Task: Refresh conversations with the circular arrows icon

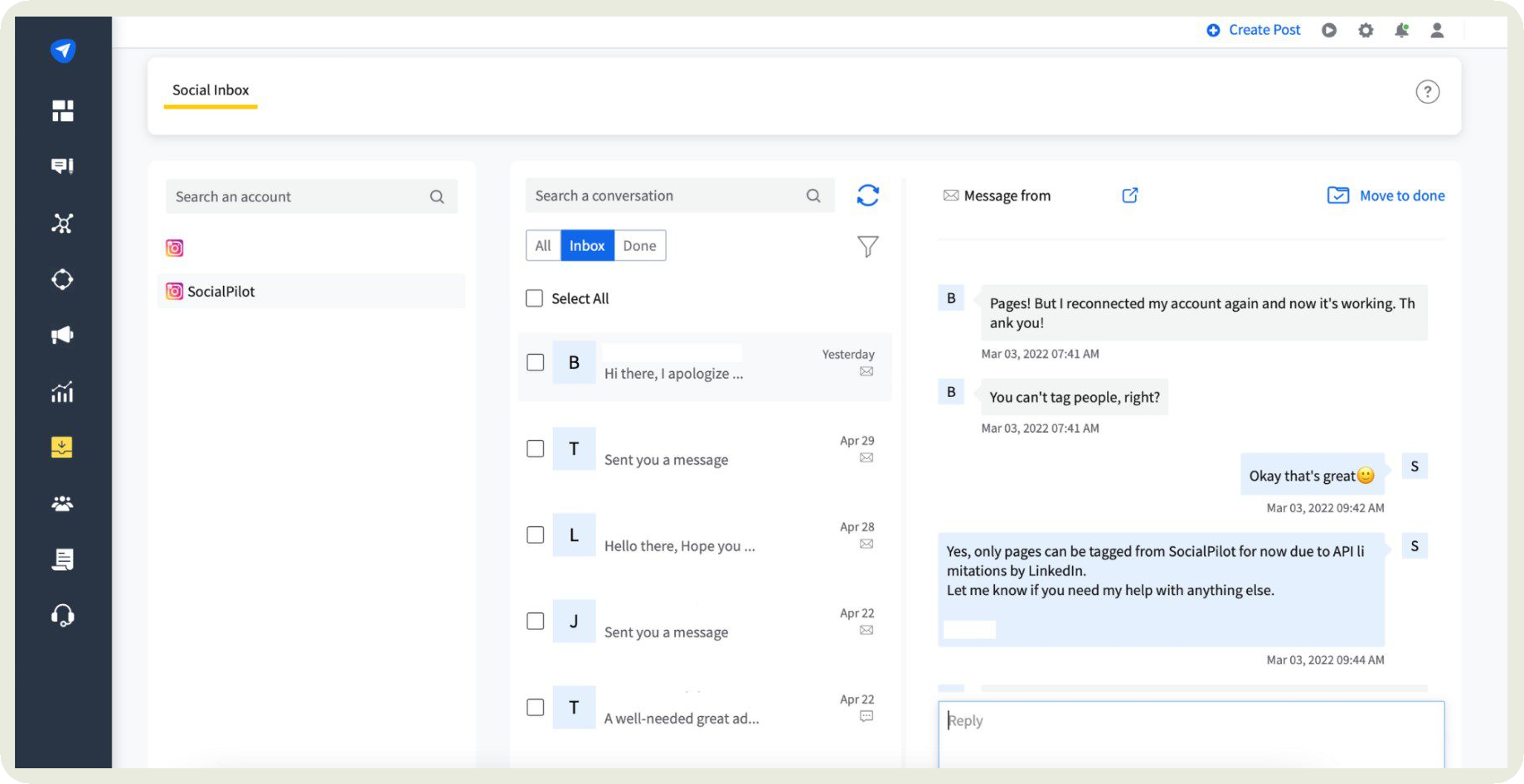Action: pos(867,196)
